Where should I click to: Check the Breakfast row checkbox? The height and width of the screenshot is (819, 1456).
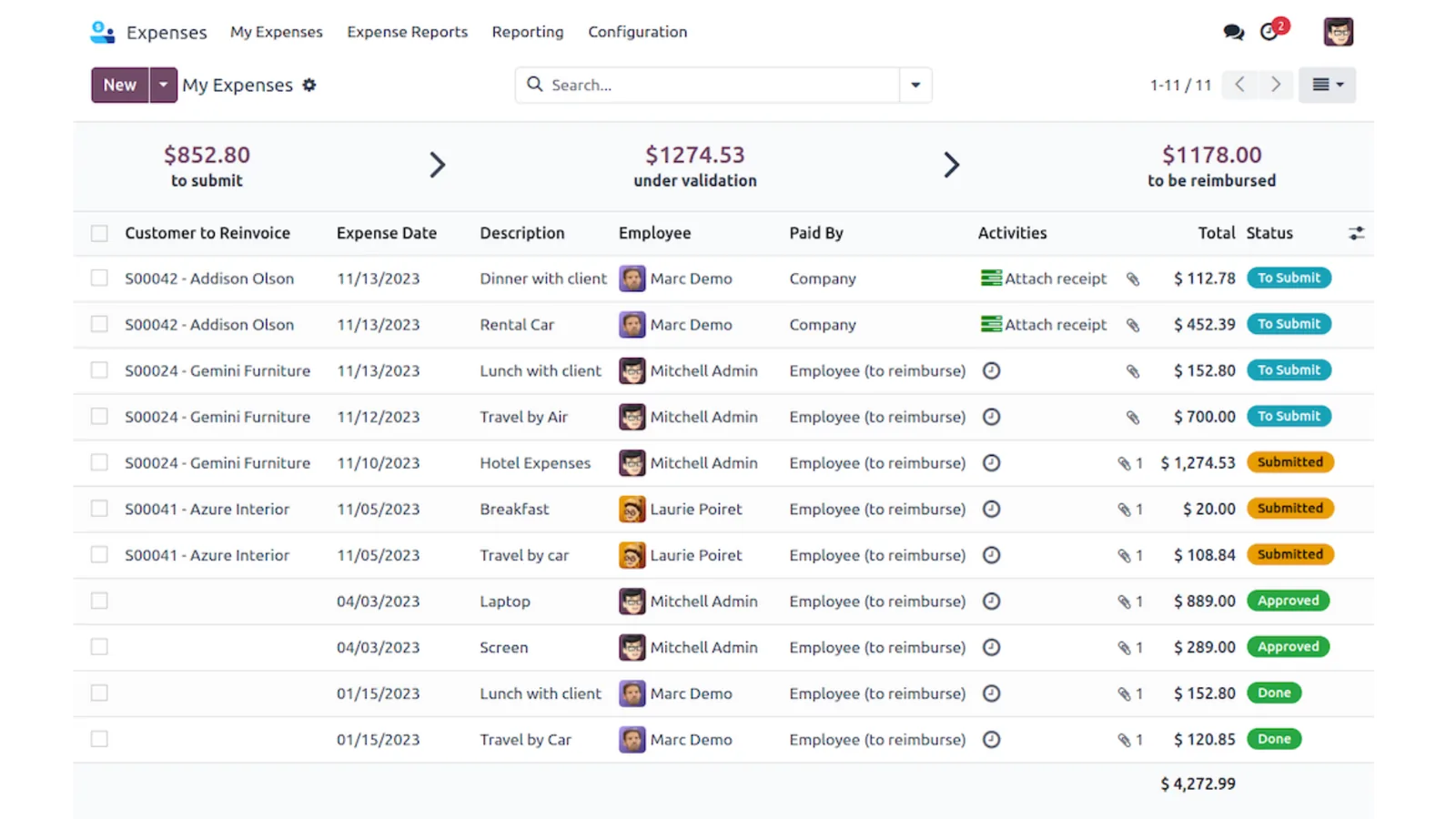[x=99, y=510]
